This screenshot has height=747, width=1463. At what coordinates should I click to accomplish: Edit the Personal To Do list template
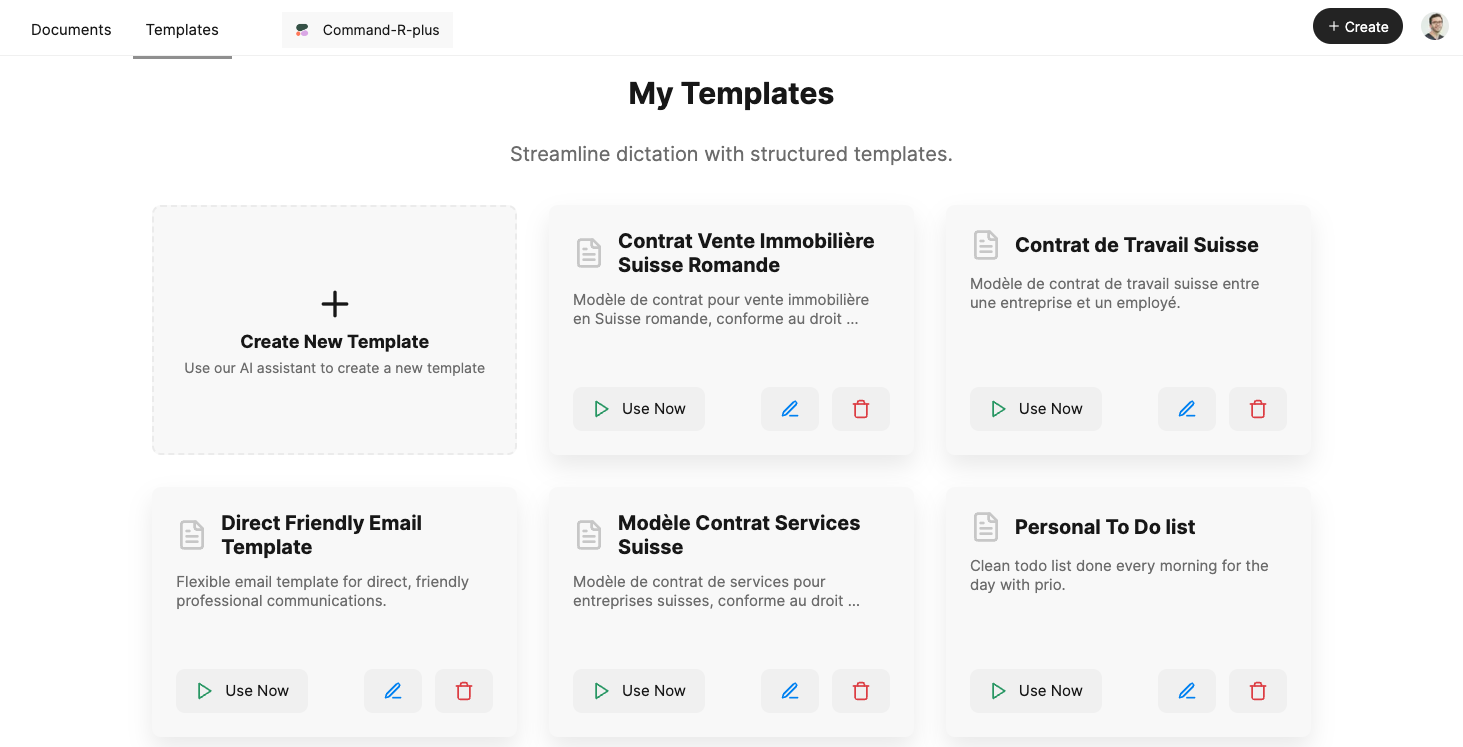1187,691
